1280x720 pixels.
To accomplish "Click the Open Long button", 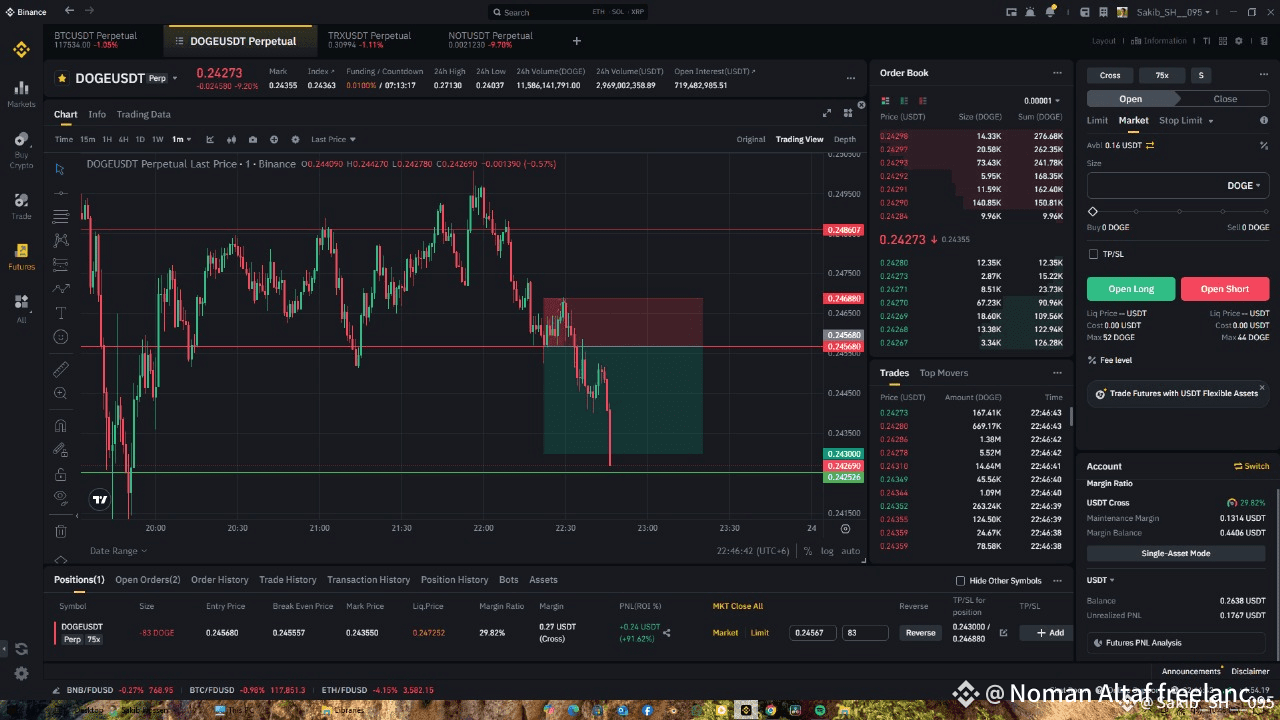I will click(1131, 289).
